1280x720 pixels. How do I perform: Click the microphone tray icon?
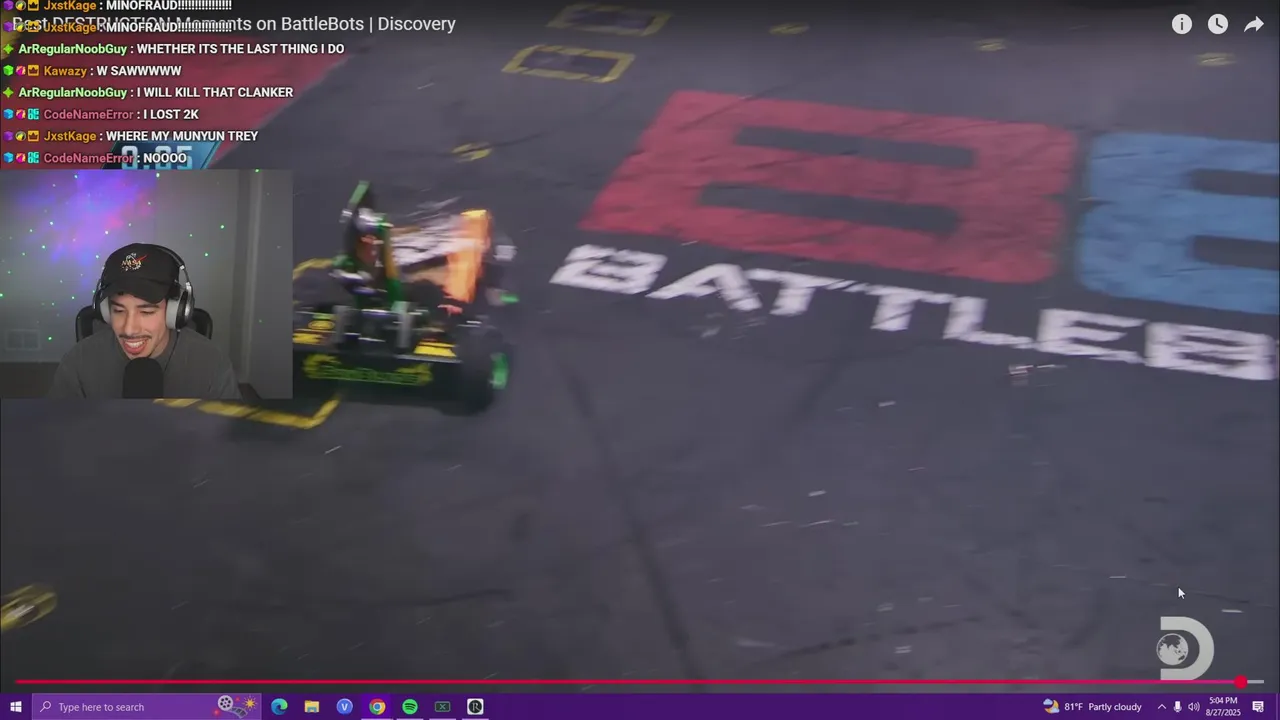[1177, 707]
